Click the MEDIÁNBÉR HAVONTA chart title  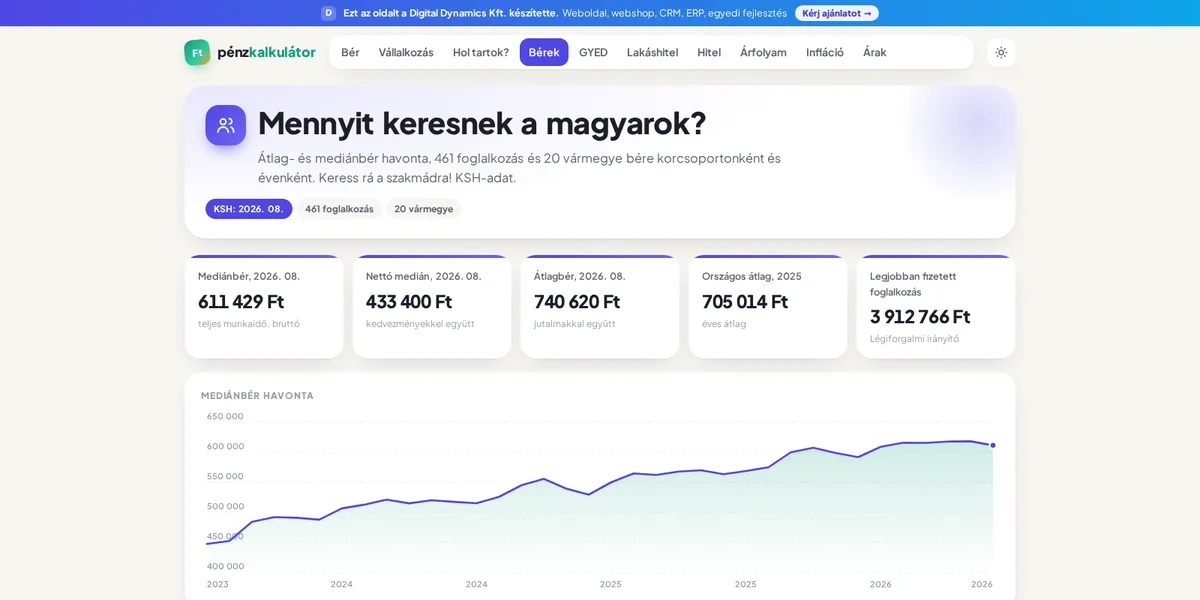pos(257,396)
